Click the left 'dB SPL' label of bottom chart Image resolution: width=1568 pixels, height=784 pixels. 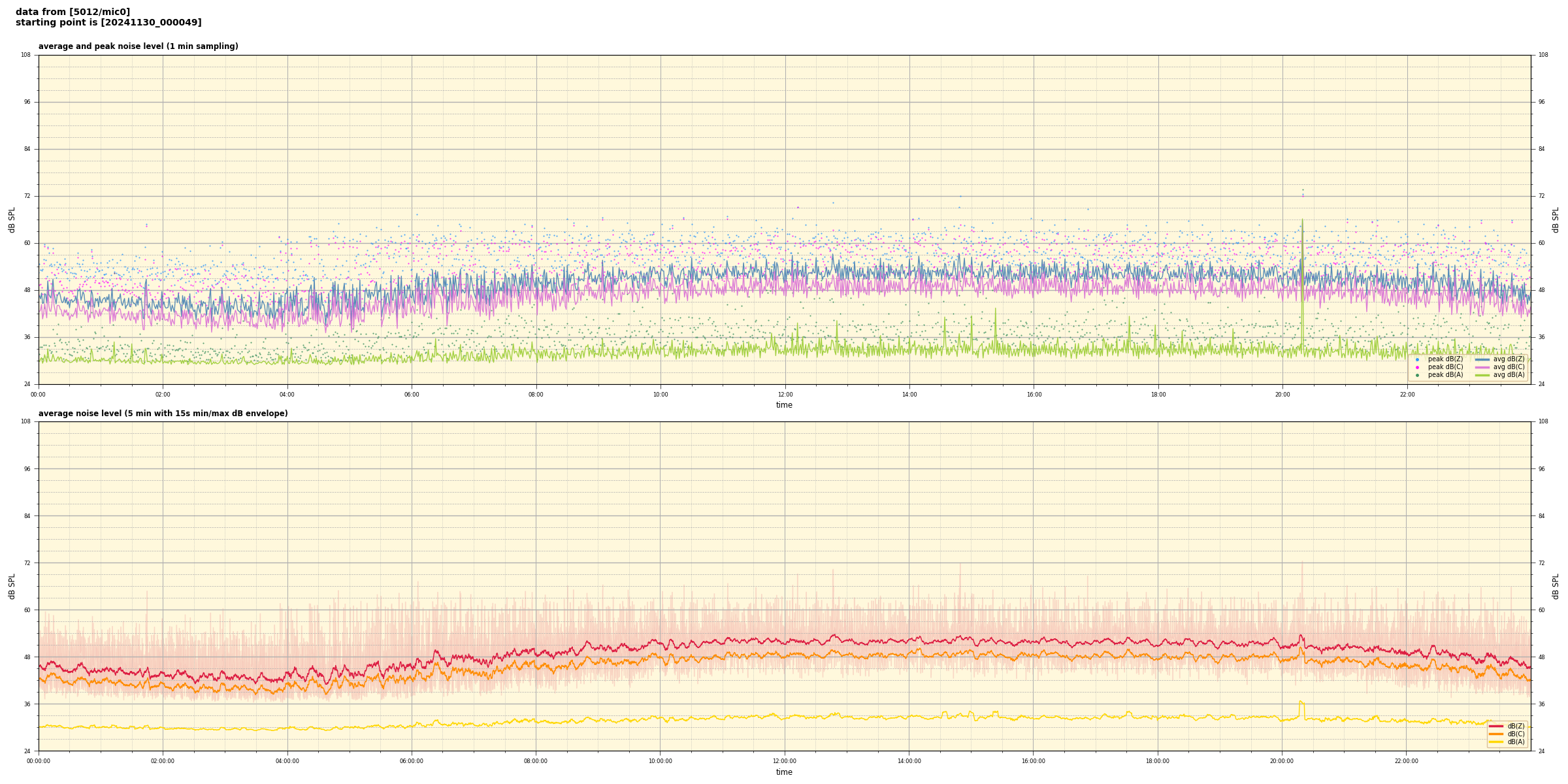pyautogui.click(x=12, y=586)
